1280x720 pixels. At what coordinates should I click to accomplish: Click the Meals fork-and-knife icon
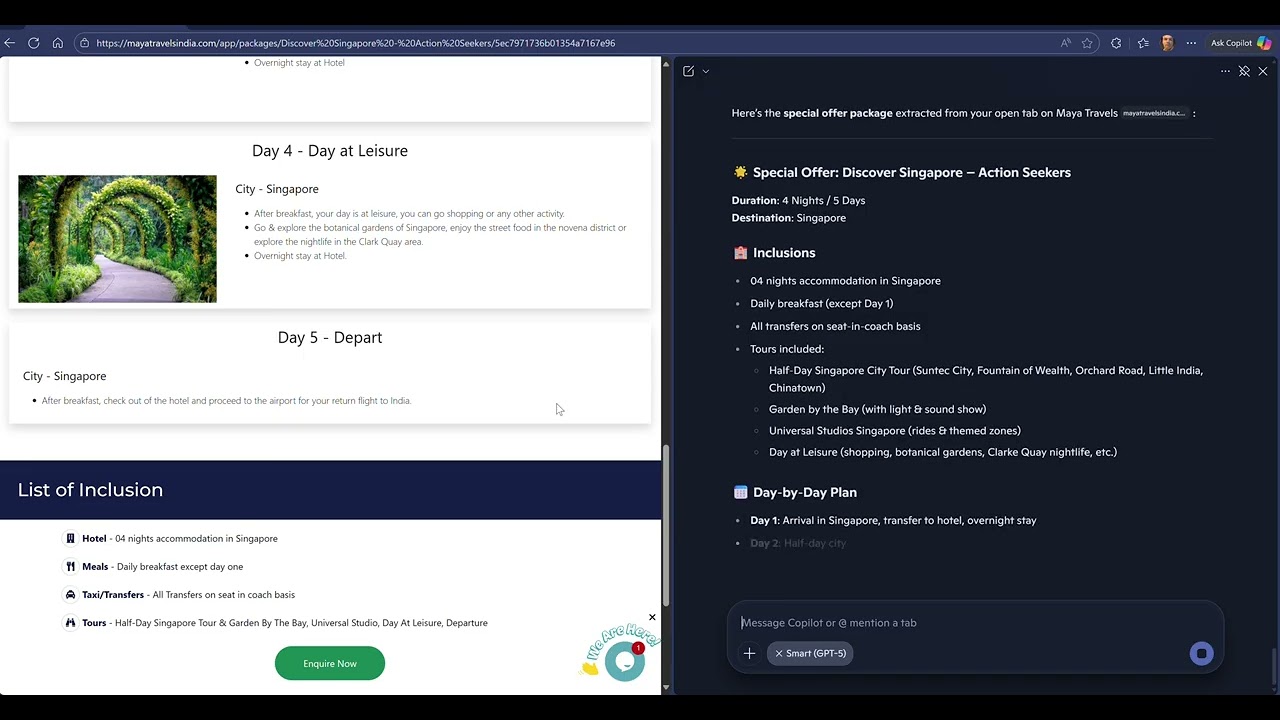pos(70,566)
